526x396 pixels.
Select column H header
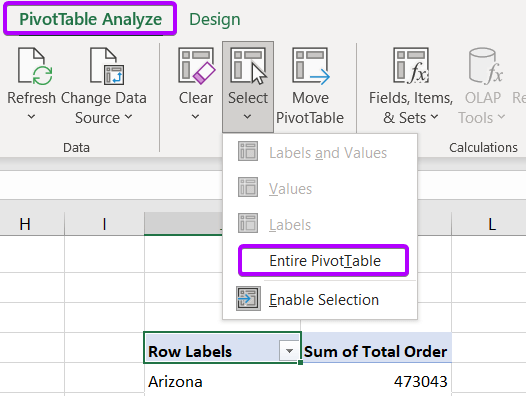[32, 224]
